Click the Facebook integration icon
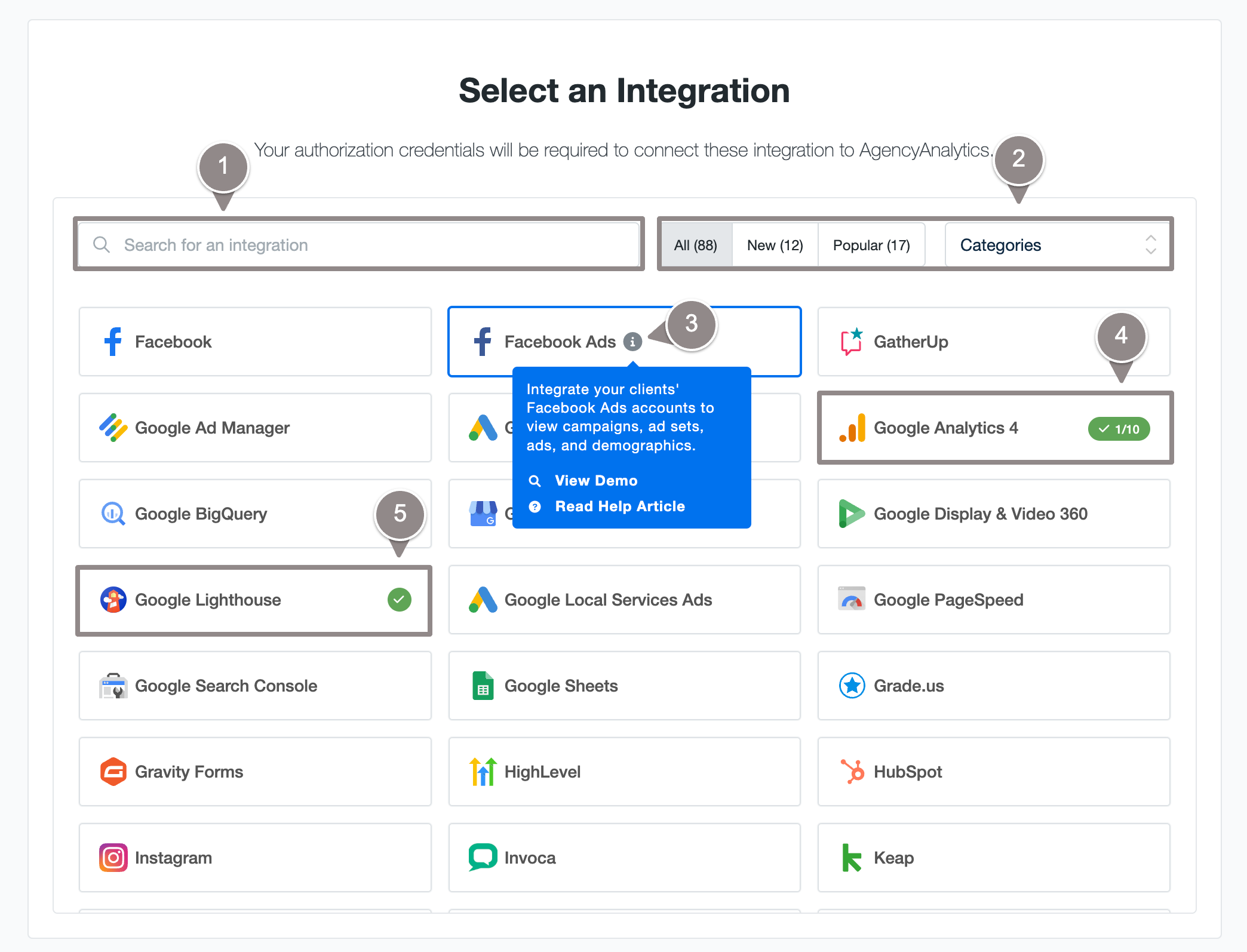This screenshot has height=952, width=1247. click(113, 342)
